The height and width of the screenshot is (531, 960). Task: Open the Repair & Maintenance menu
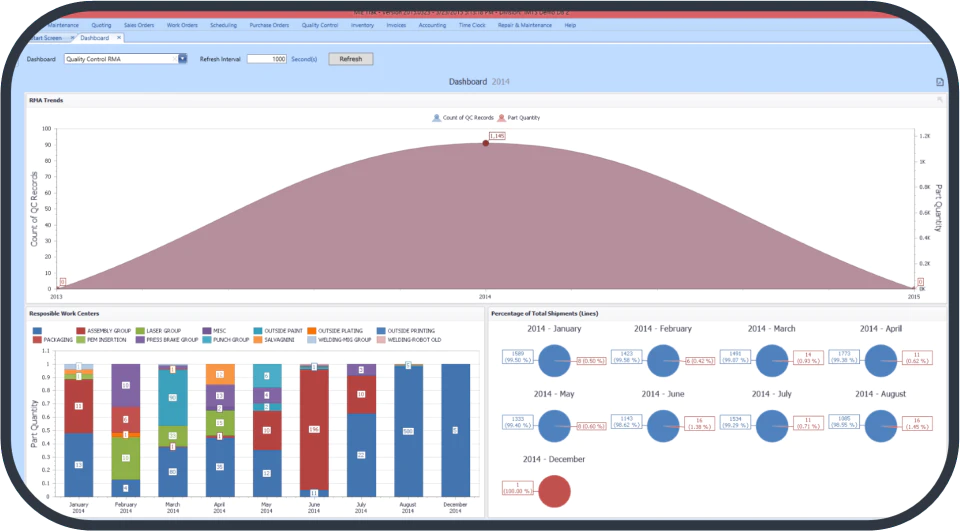(525, 25)
